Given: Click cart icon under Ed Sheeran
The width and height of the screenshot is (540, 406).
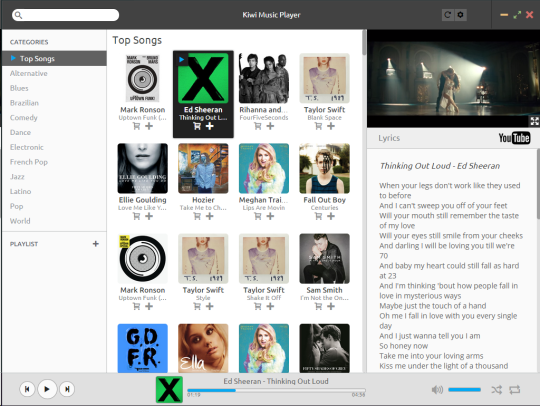Looking at the screenshot, I should pos(197,126).
